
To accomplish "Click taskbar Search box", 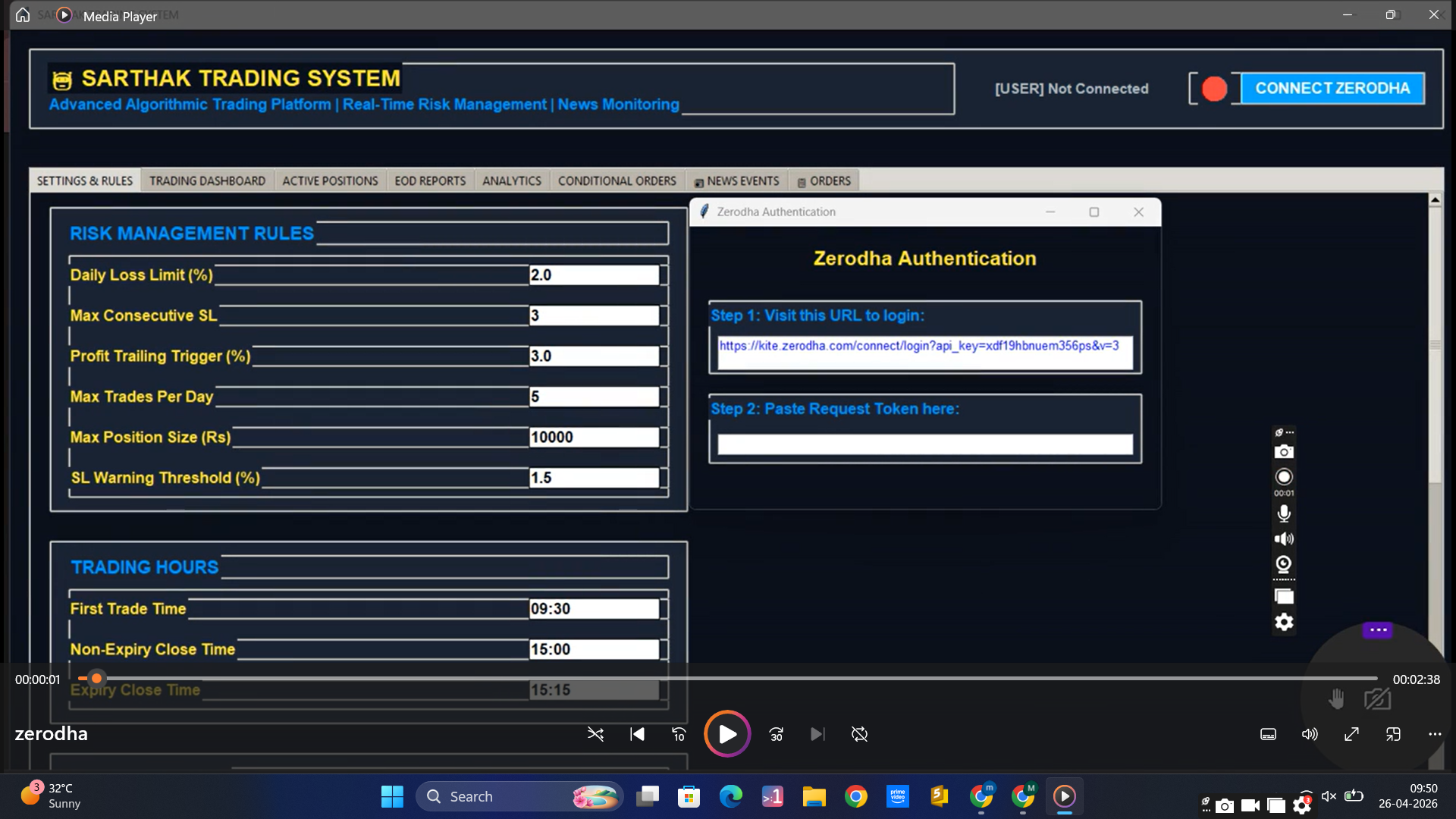I will pos(519,796).
